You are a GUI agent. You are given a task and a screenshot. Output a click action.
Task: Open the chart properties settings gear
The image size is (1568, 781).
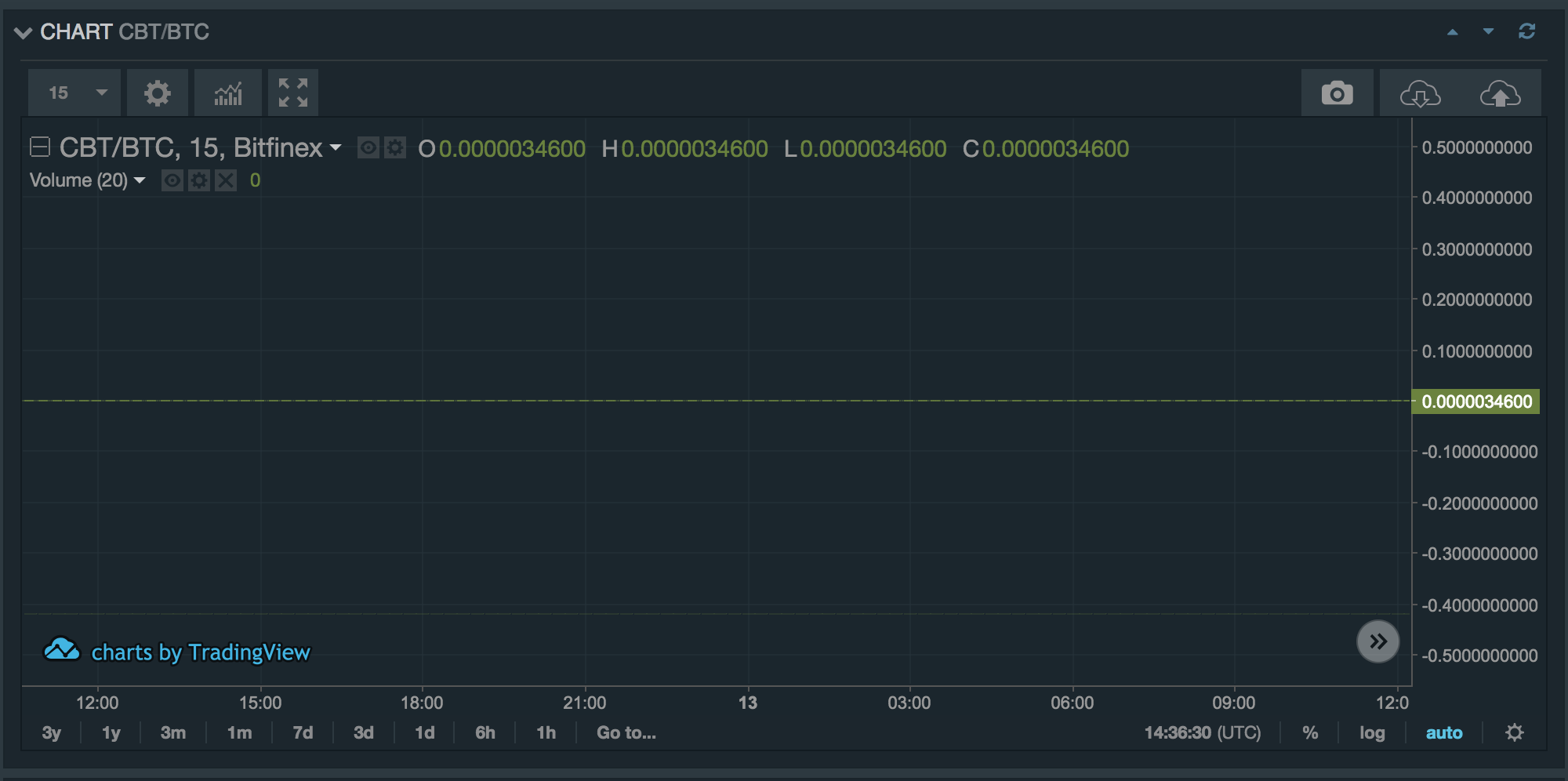[157, 92]
